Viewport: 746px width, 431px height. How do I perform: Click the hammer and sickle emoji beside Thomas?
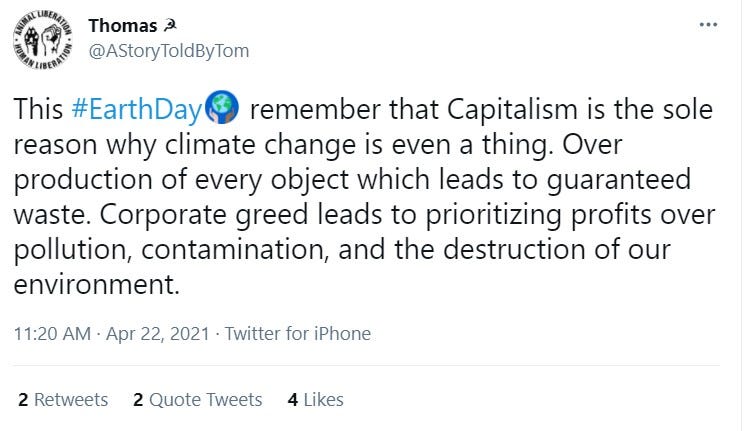(169, 26)
